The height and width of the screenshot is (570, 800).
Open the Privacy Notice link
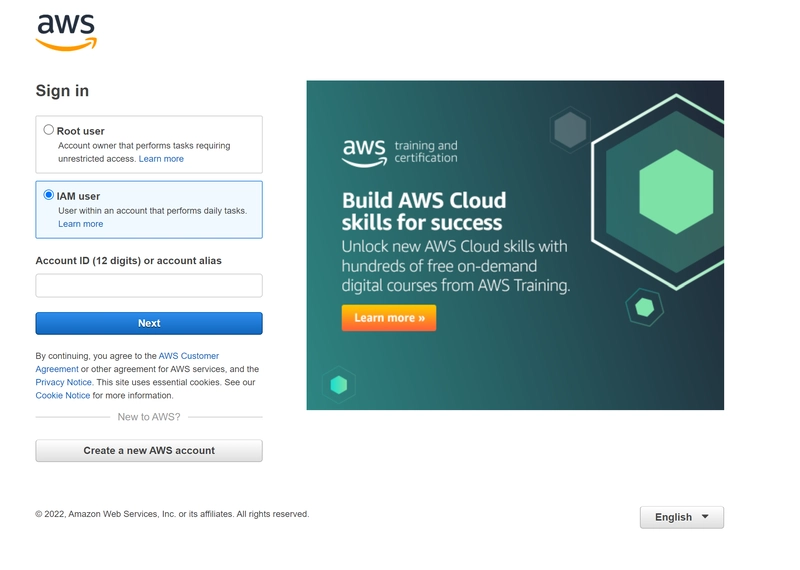point(64,382)
